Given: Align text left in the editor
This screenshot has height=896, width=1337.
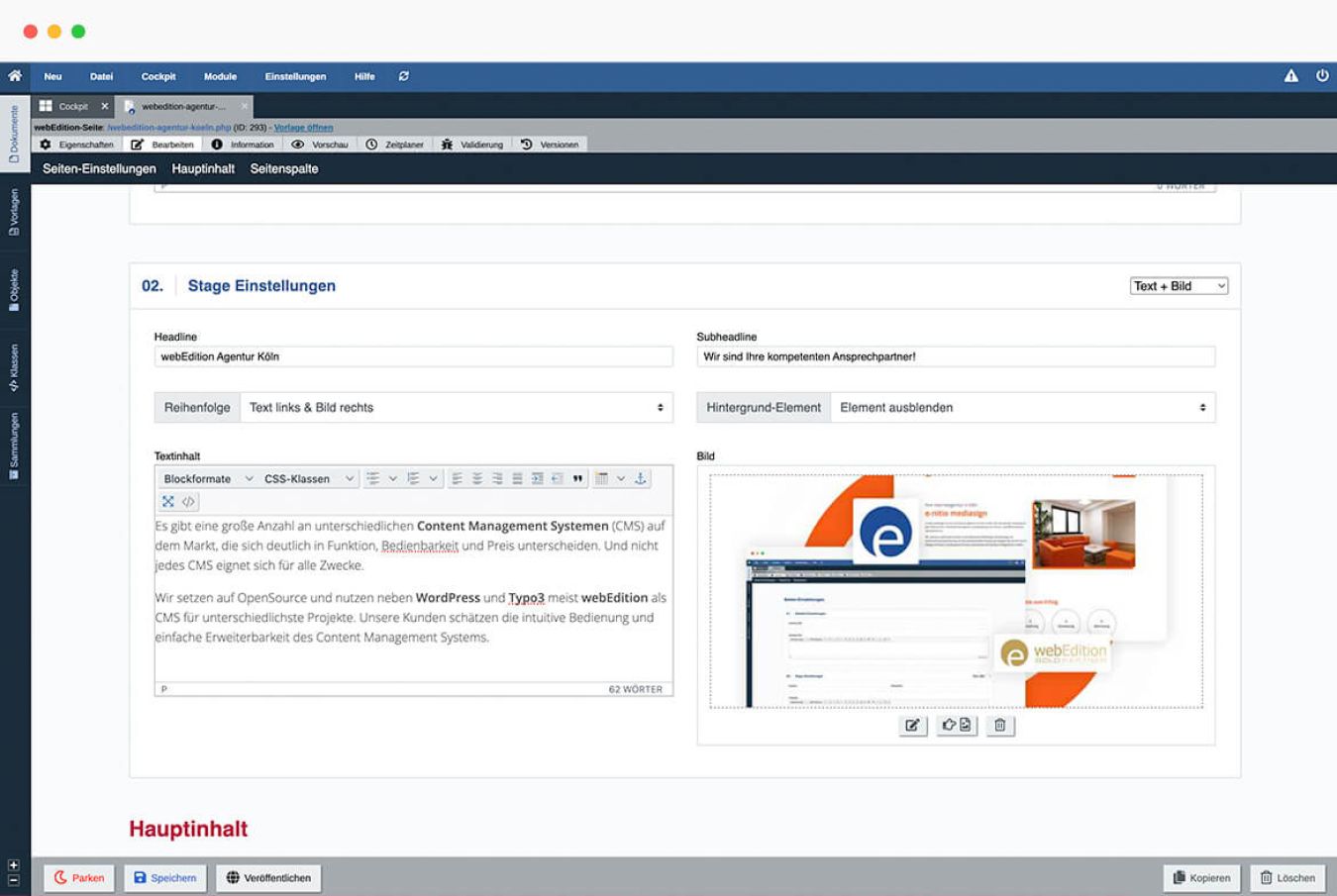Looking at the screenshot, I should (x=457, y=478).
